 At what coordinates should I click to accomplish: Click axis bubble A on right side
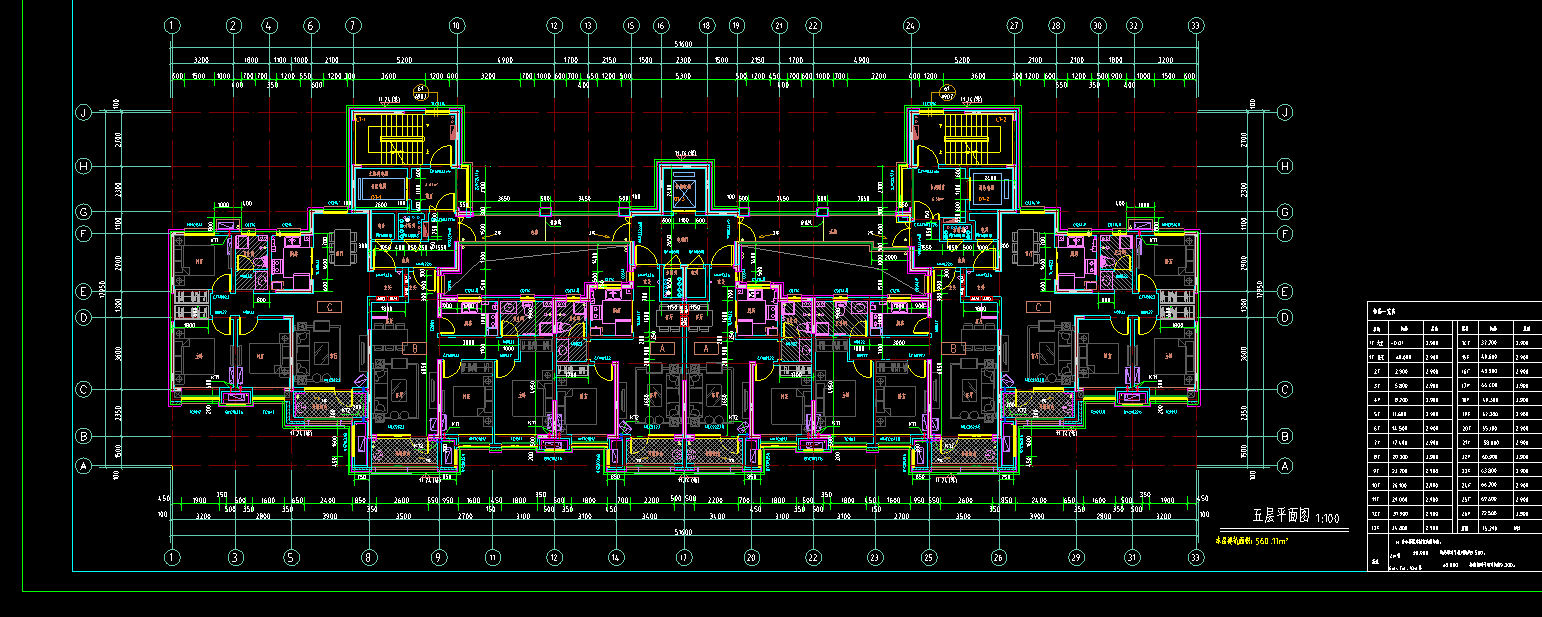point(1285,466)
